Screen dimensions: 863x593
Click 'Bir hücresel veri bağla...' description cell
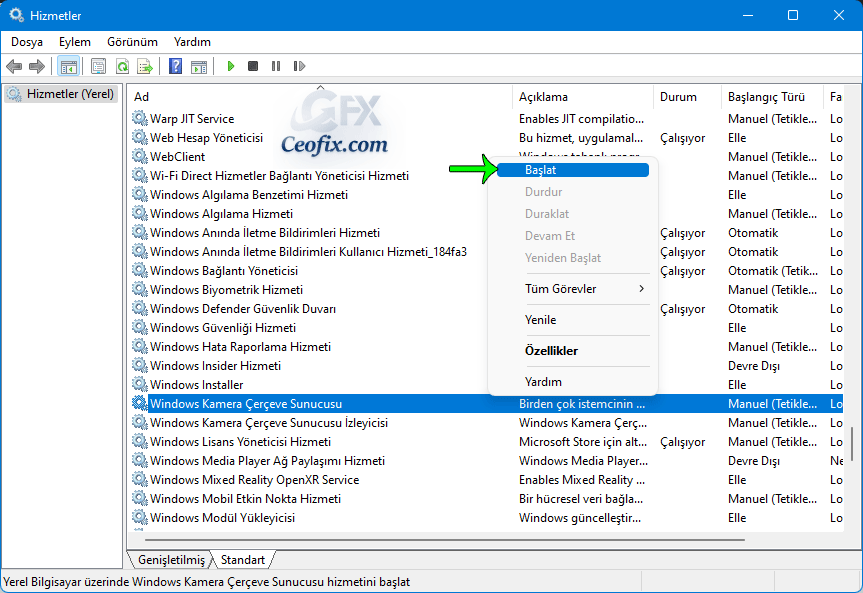click(x=581, y=499)
